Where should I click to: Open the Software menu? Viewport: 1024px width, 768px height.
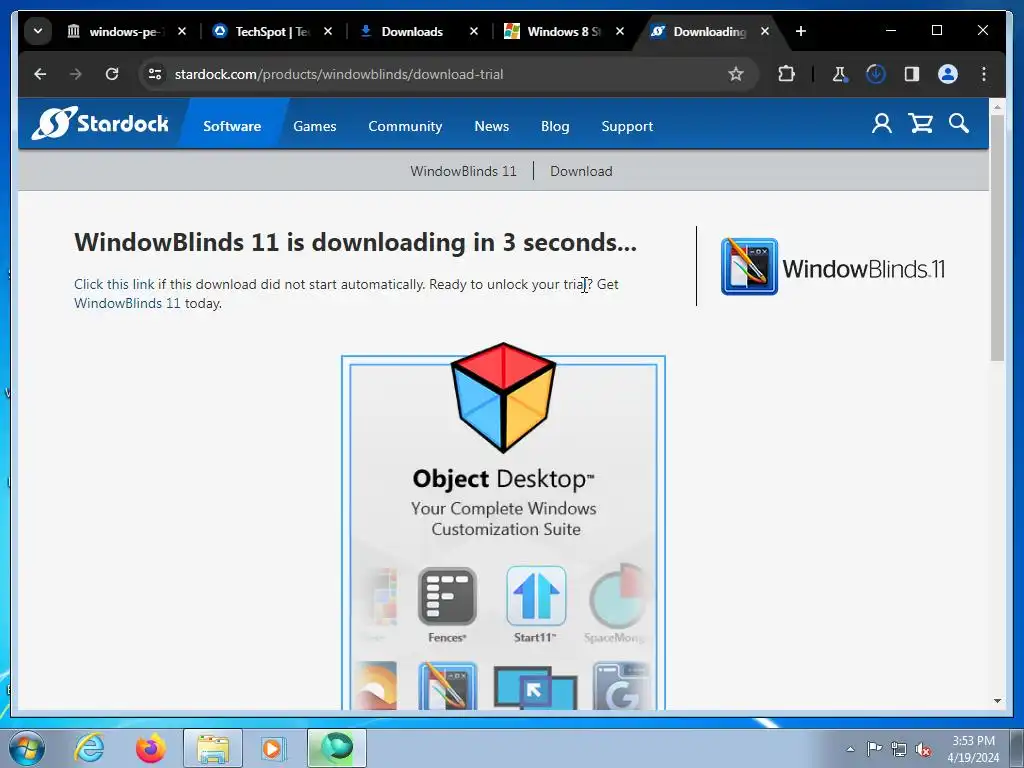point(232,126)
